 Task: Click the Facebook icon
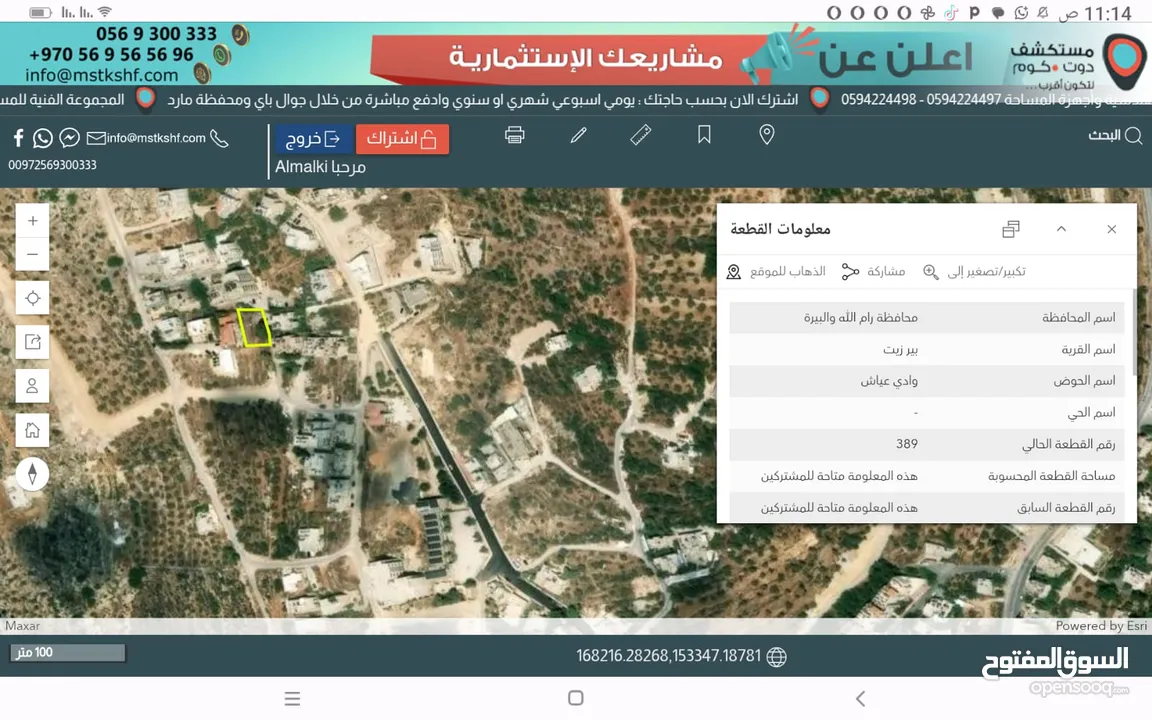(x=17, y=137)
